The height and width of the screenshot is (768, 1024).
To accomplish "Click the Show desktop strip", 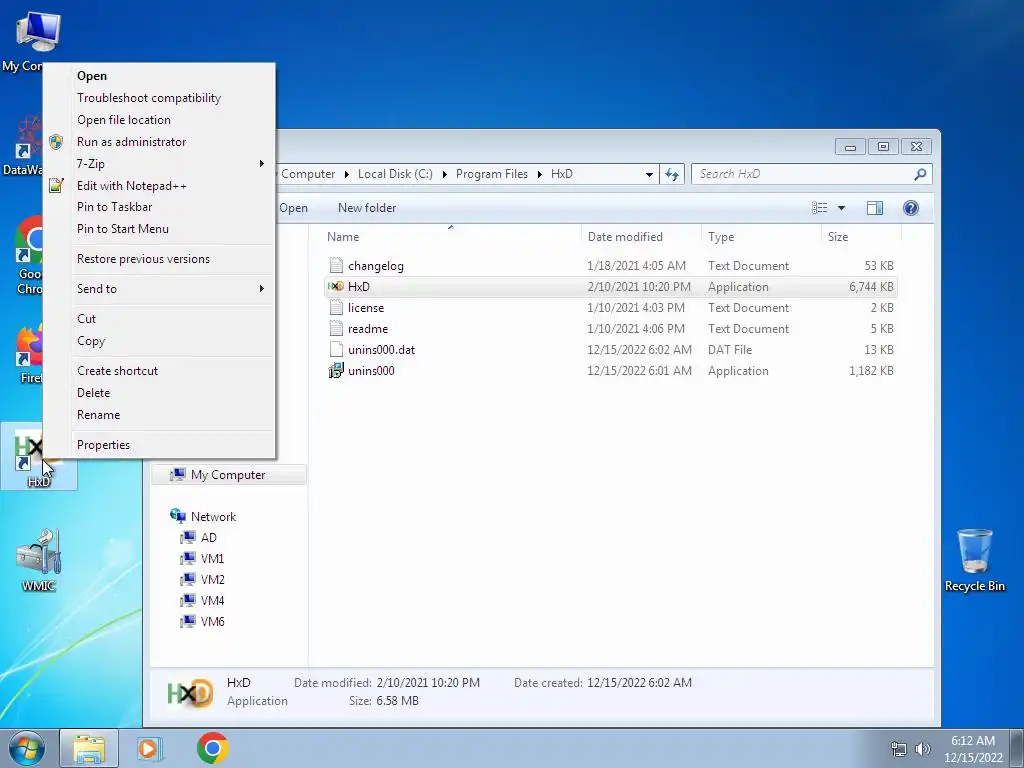I will tap(1017, 748).
